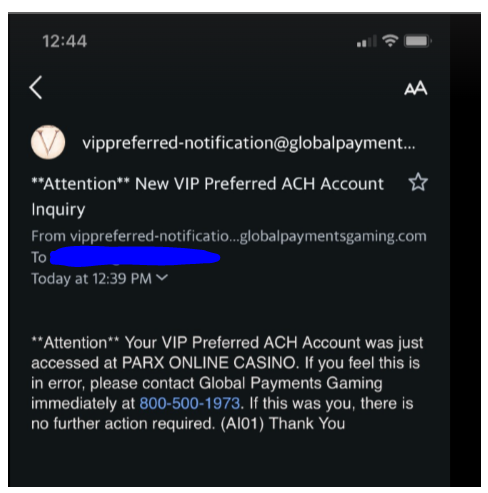Tap PARX ONLINE CASINO in the message body
The image size is (488, 493).
pos(209,363)
